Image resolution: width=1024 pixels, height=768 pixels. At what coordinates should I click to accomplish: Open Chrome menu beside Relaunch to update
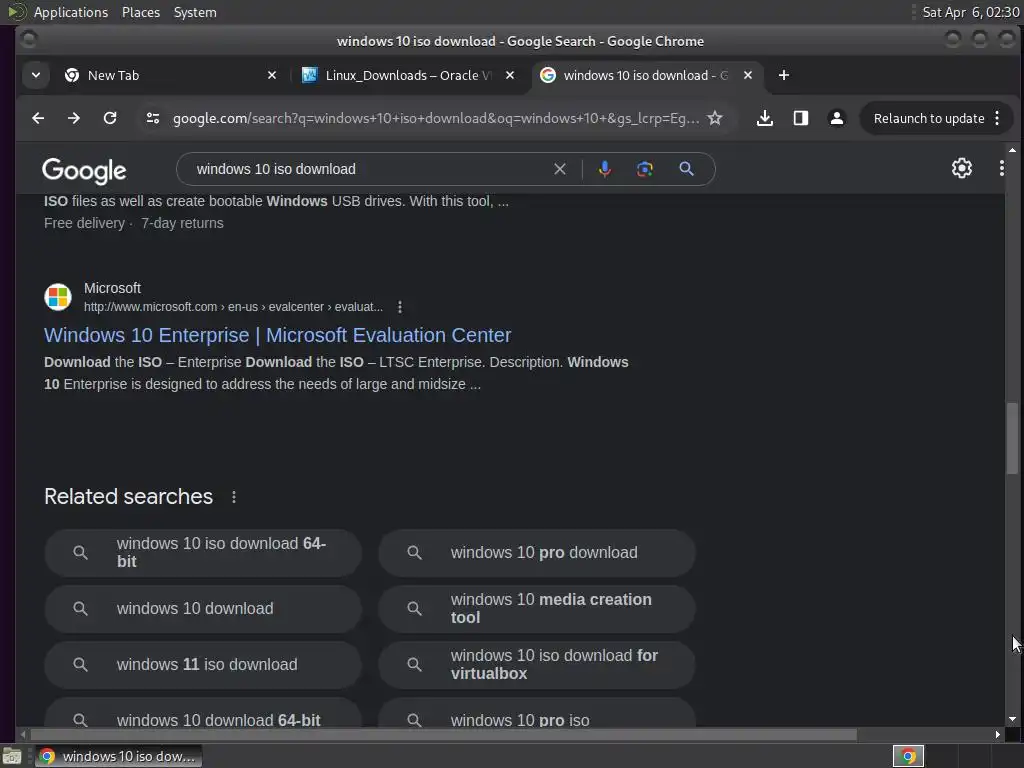point(997,118)
